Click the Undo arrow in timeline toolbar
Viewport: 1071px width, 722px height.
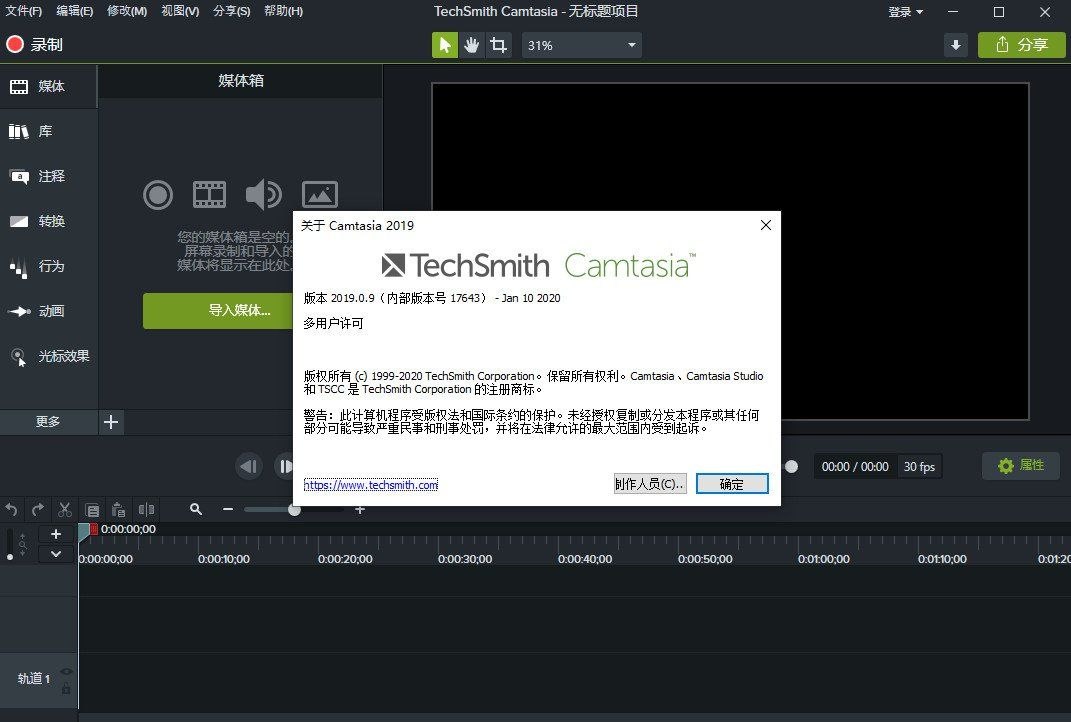[12, 509]
